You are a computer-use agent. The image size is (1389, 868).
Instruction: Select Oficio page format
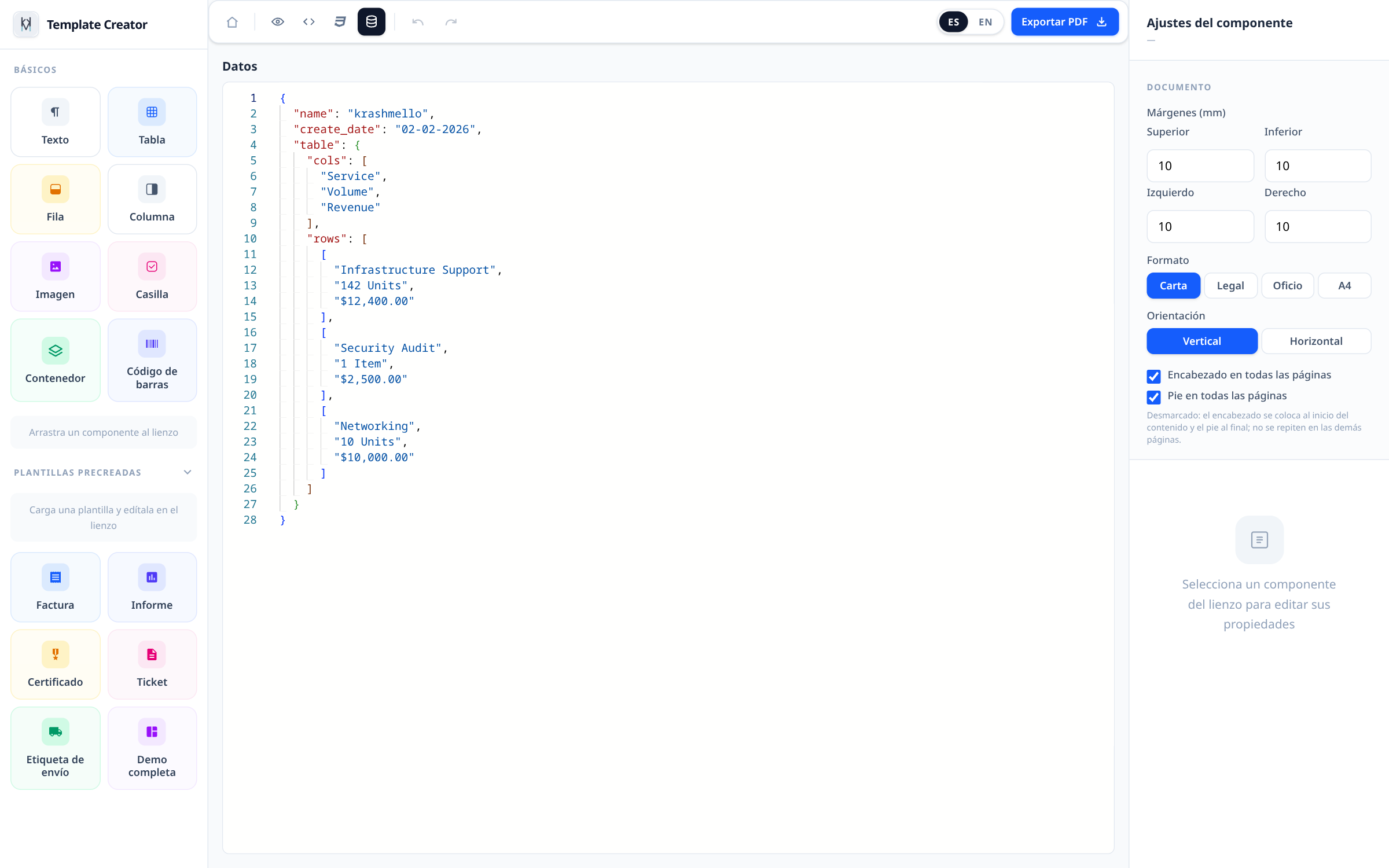[1288, 285]
